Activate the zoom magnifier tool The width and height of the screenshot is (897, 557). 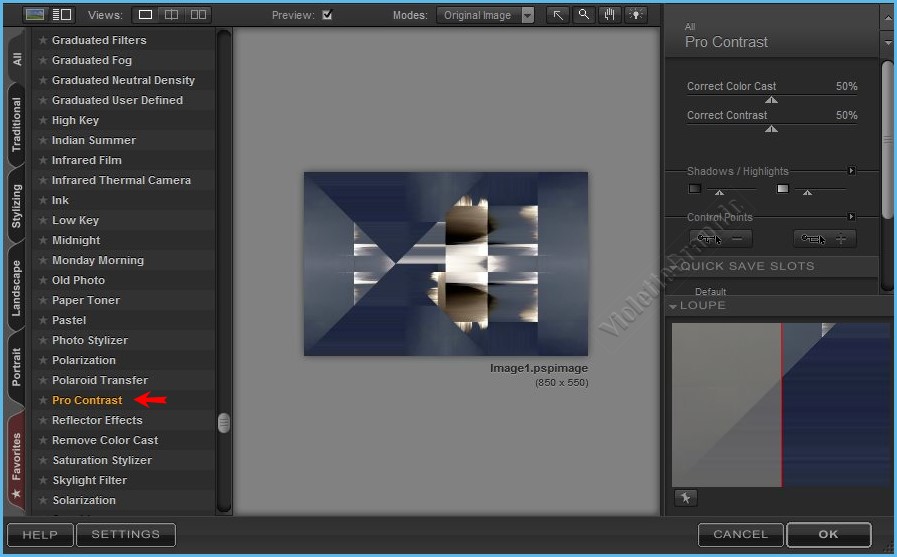(x=584, y=15)
